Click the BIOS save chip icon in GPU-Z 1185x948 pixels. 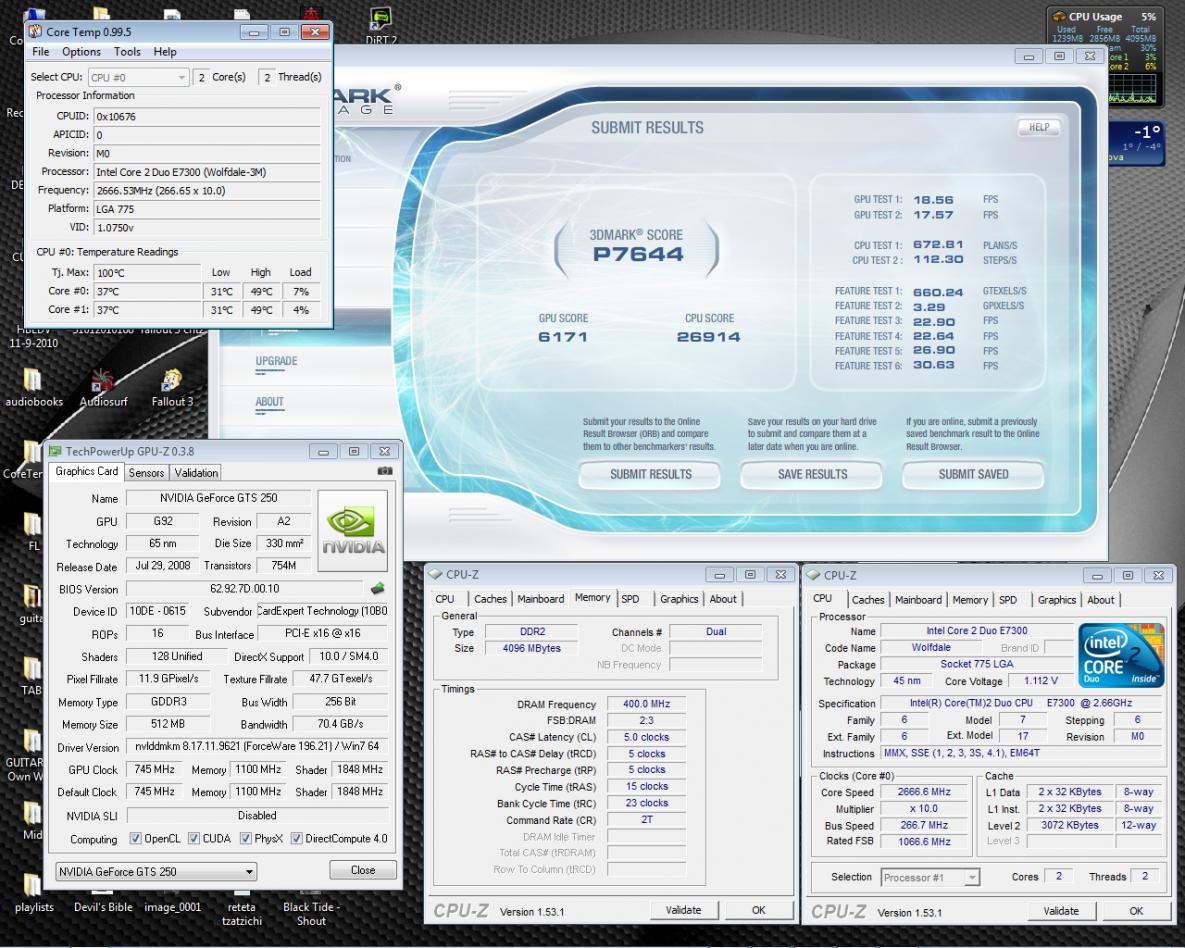point(378,588)
